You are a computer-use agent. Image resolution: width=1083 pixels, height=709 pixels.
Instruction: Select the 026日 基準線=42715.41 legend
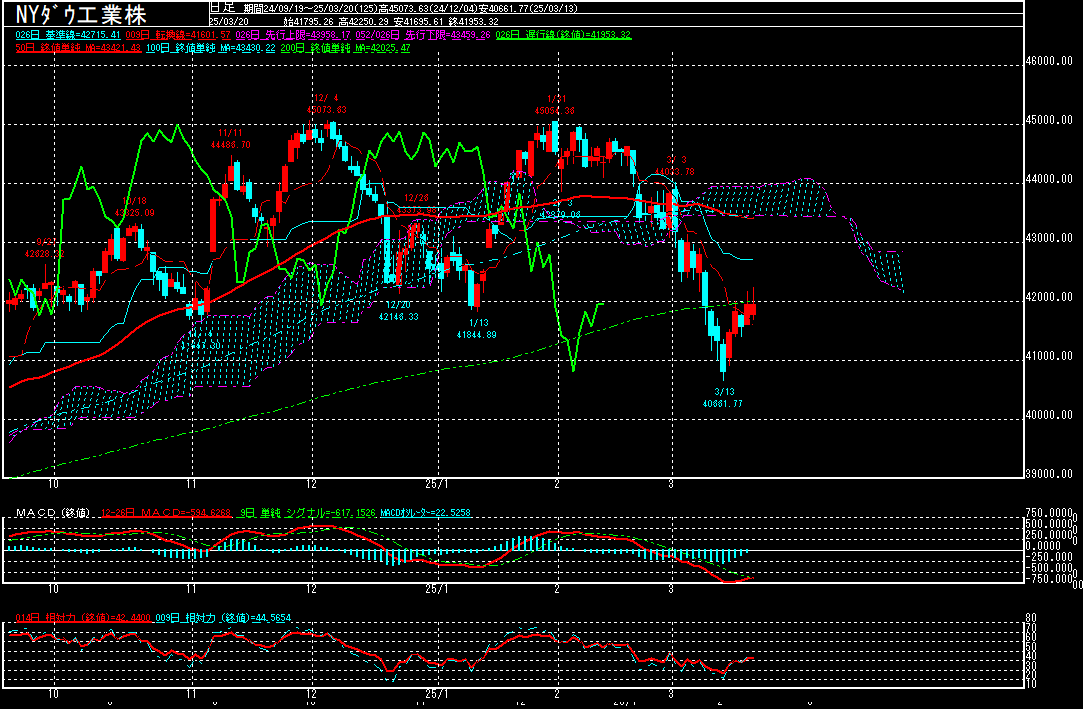pos(68,35)
